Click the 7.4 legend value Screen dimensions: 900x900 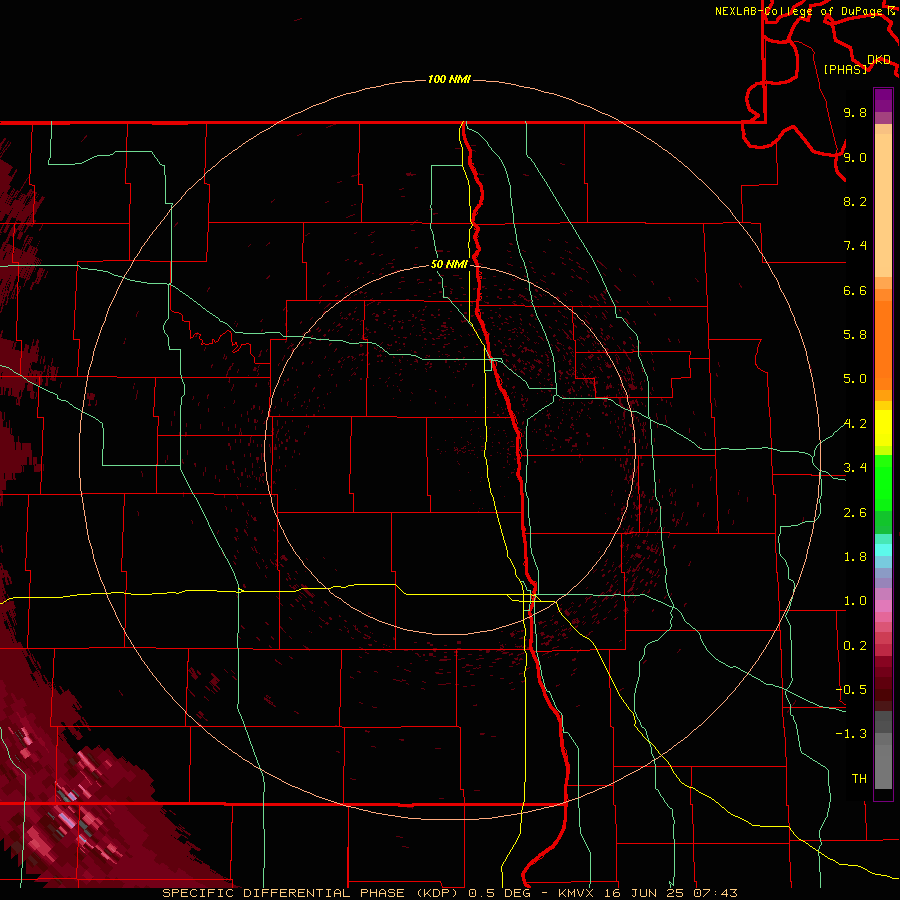(x=855, y=246)
